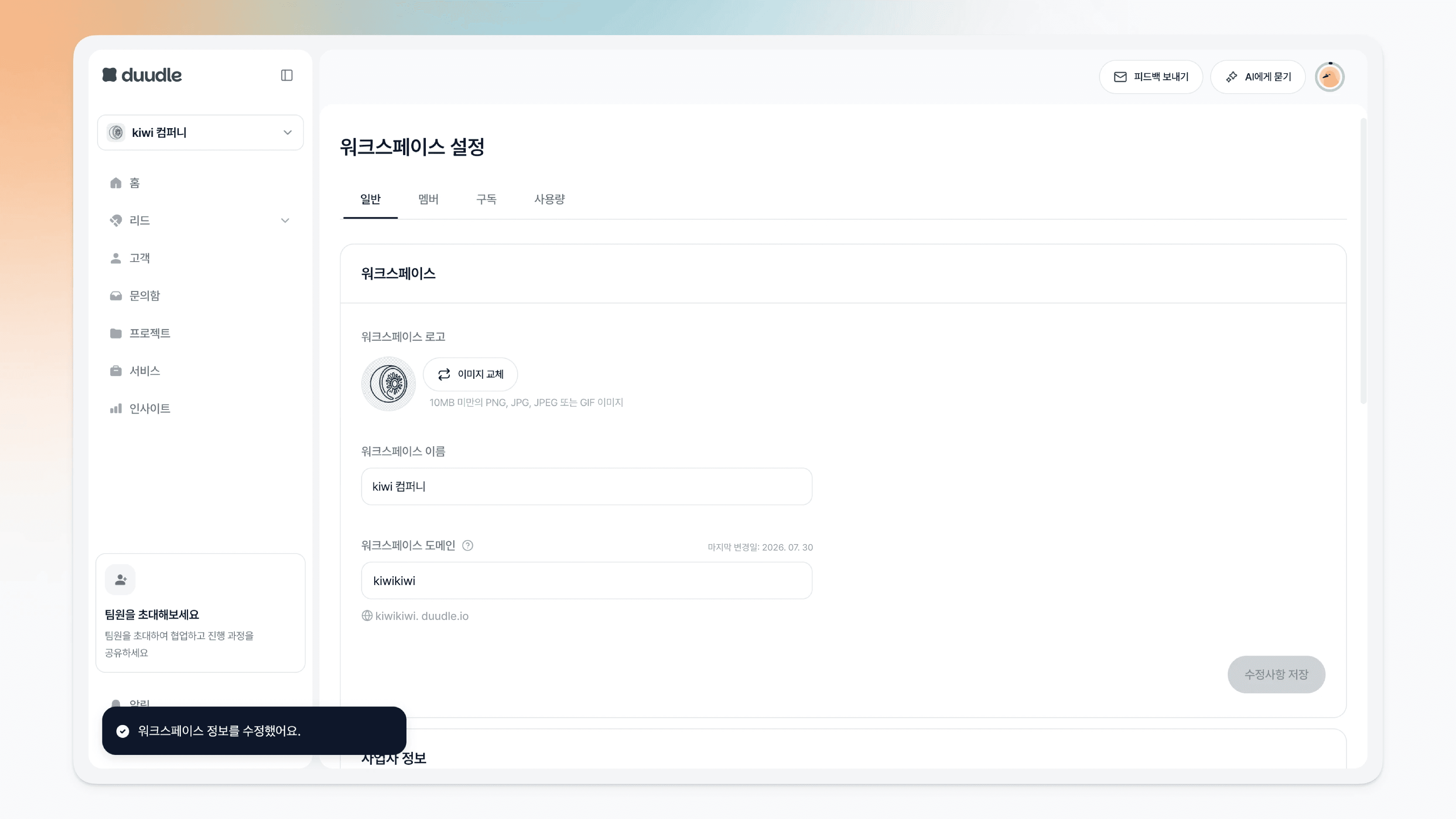The height and width of the screenshot is (819, 1456).
Task: Click the toast success check icon
Action: 122,731
